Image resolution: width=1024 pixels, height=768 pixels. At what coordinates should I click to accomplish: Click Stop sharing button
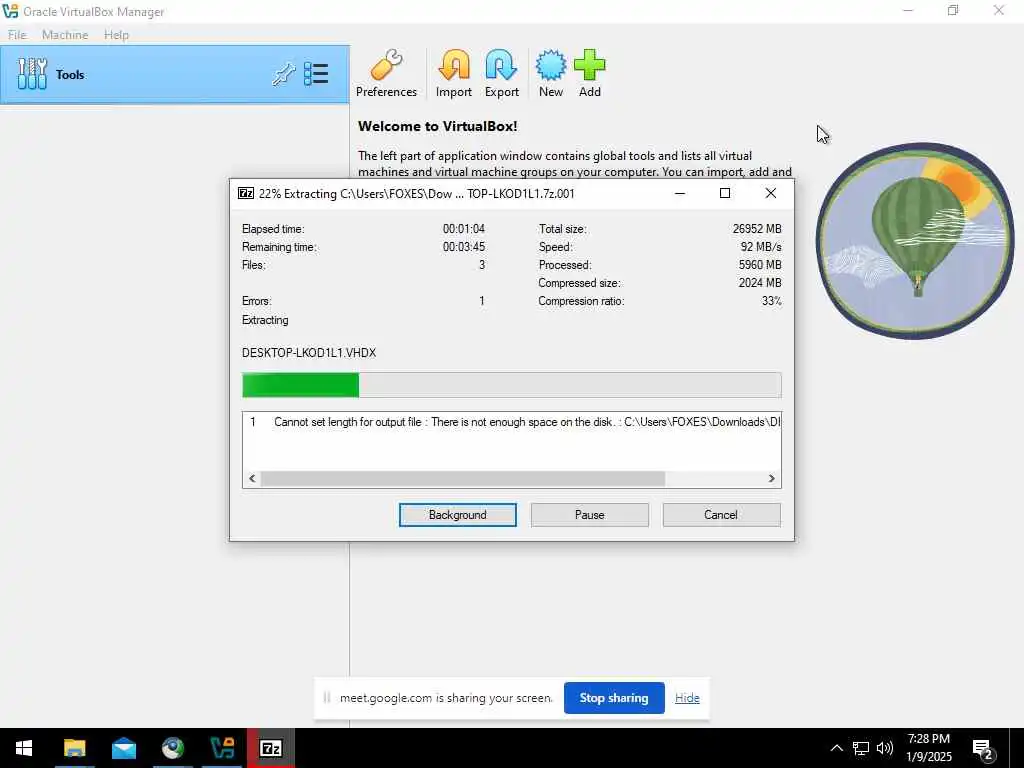(x=614, y=697)
